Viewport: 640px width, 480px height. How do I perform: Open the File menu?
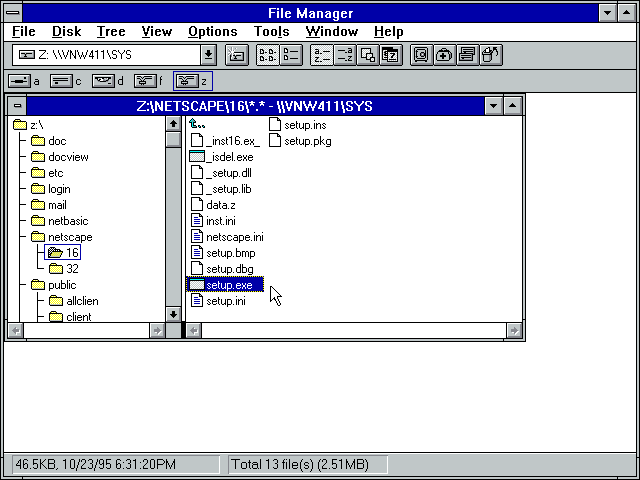(23, 31)
